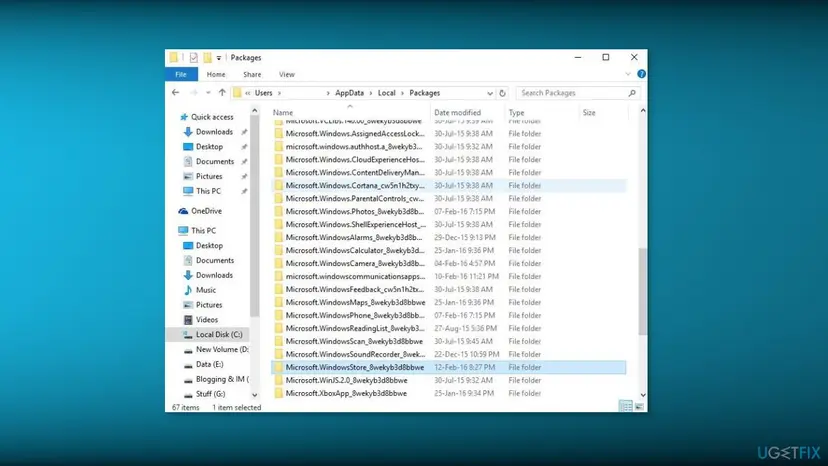Screen dimensions: 828x466
Task: Open pinned Downloads under Quick access
Action: coord(214,132)
